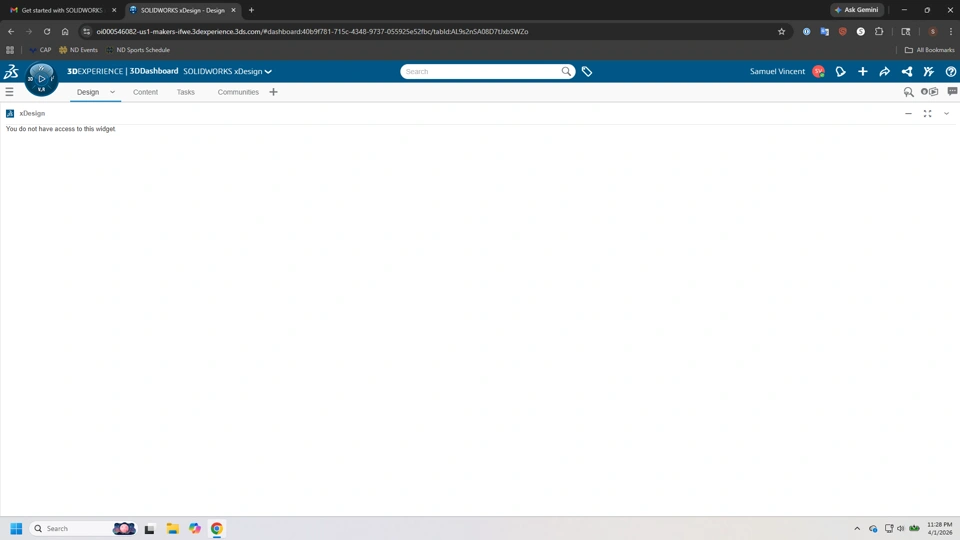Viewport: 960px width, 540px height.
Task: Click the search magnifier icon
Action: [x=566, y=72]
